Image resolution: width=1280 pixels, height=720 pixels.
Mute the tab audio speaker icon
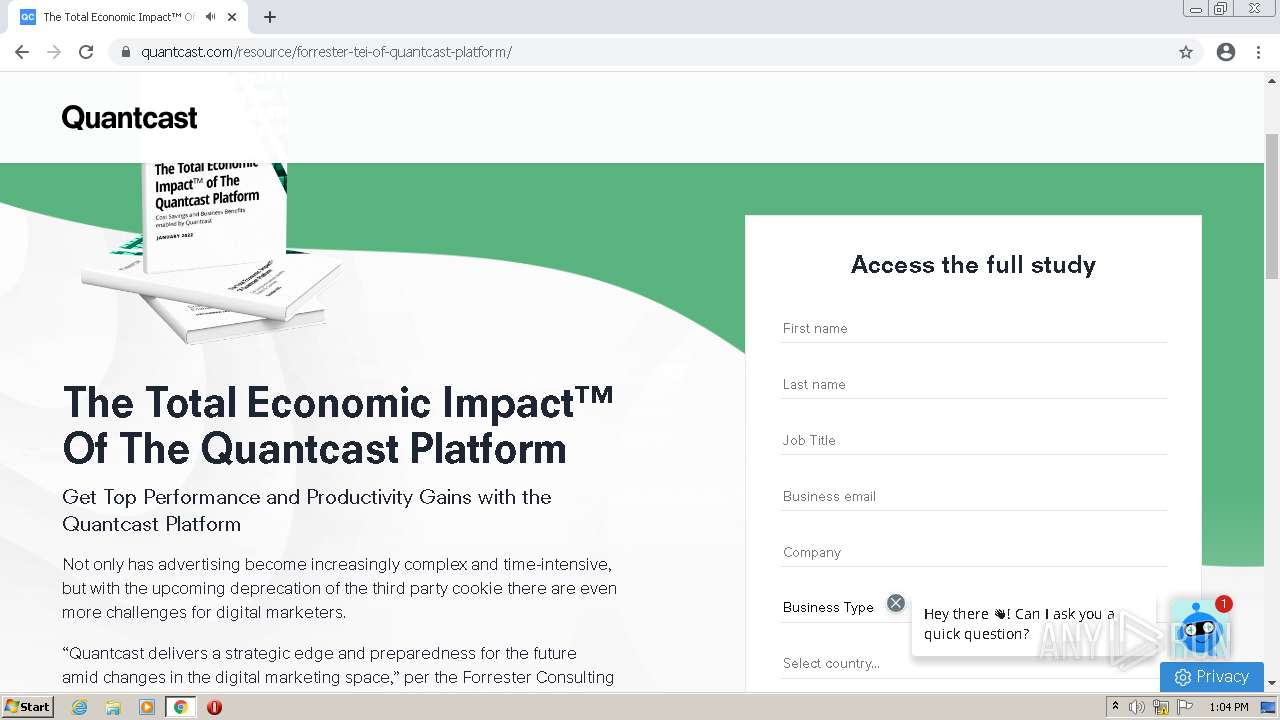click(x=210, y=17)
